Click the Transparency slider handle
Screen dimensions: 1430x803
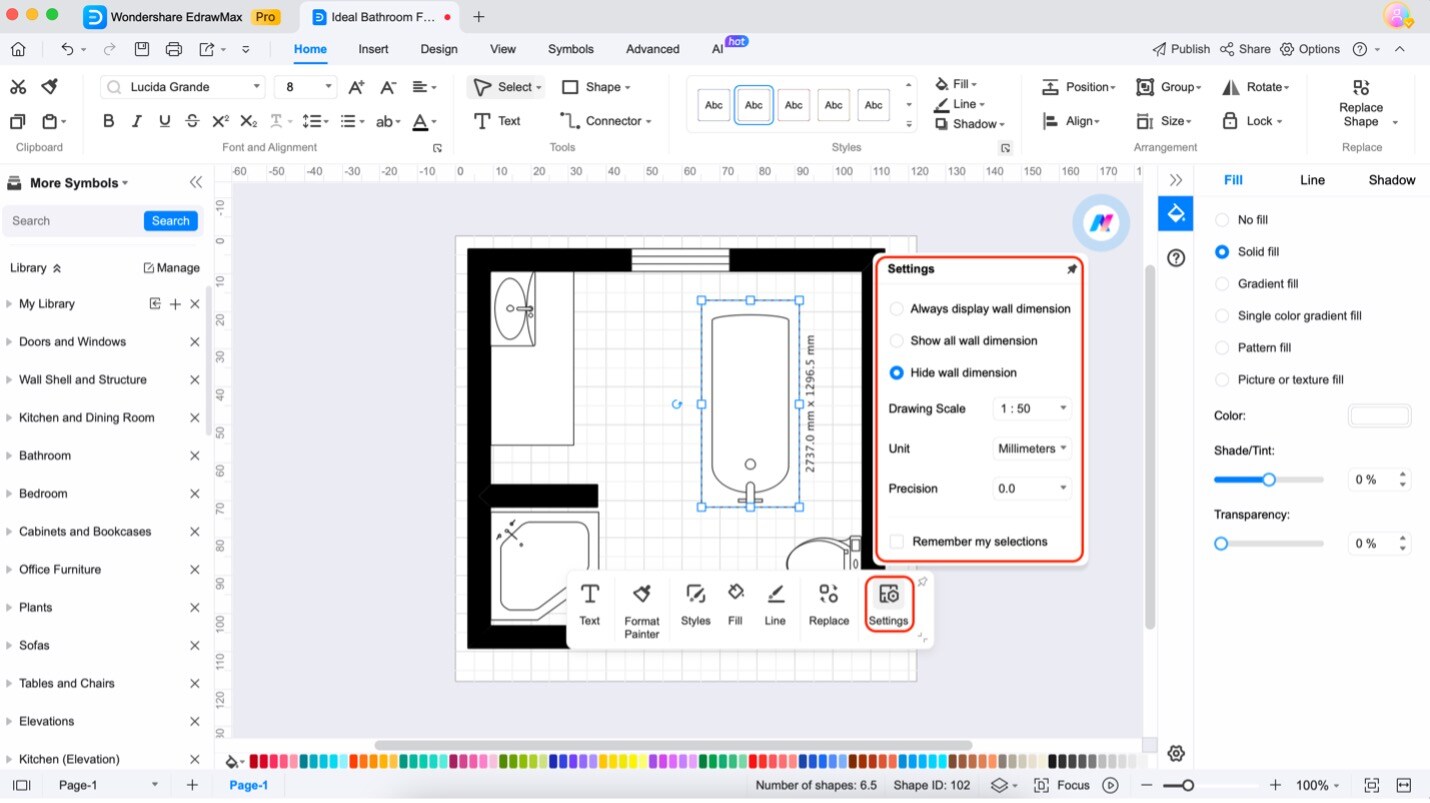(1221, 544)
